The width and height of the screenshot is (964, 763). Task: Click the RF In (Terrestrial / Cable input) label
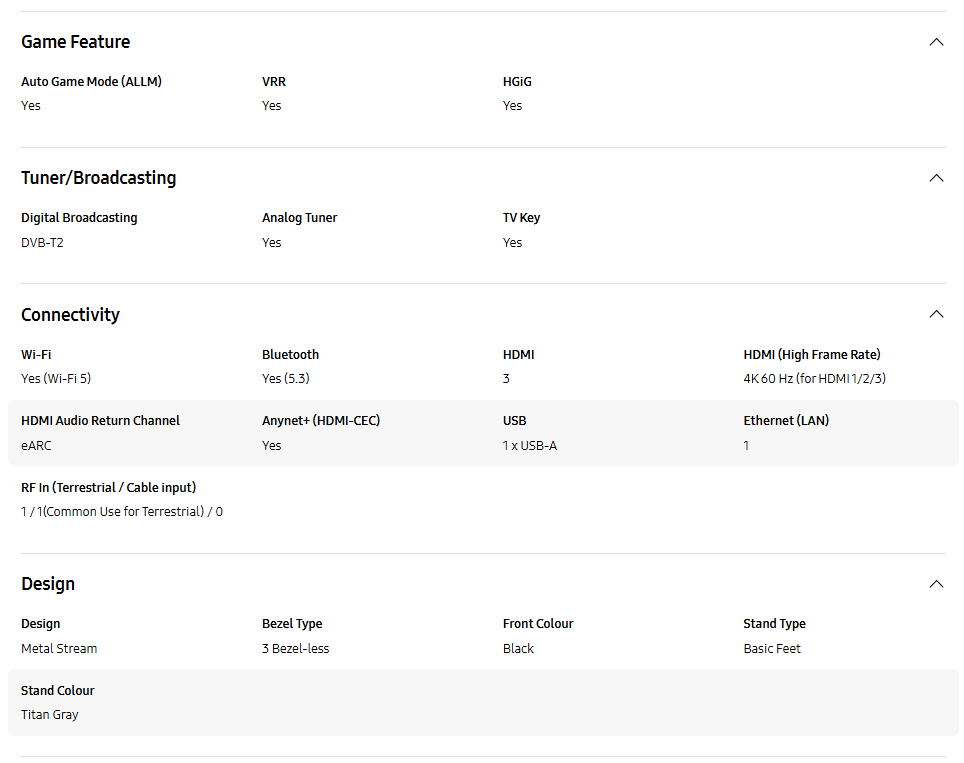(x=108, y=488)
